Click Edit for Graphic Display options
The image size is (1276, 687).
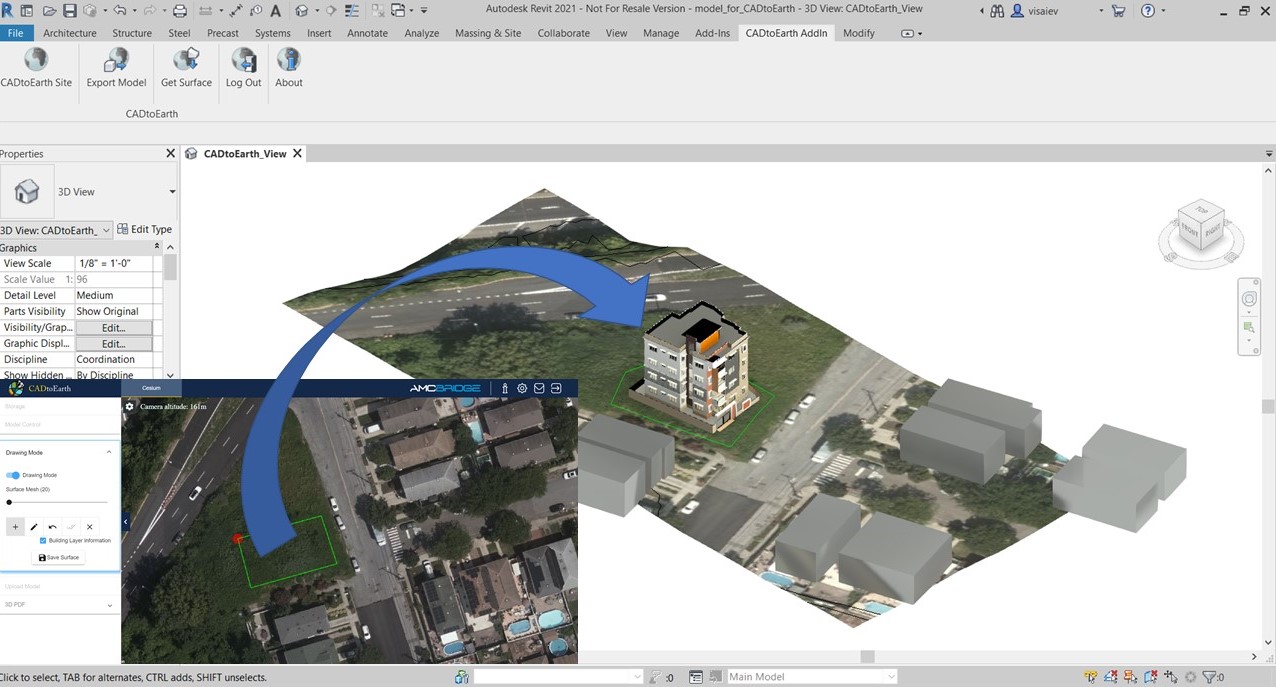tap(113, 344)
